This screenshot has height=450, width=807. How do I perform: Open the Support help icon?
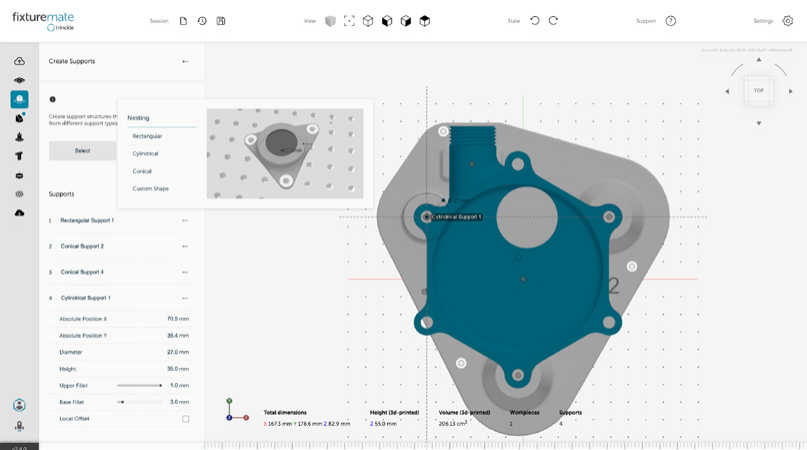point(671,21)
